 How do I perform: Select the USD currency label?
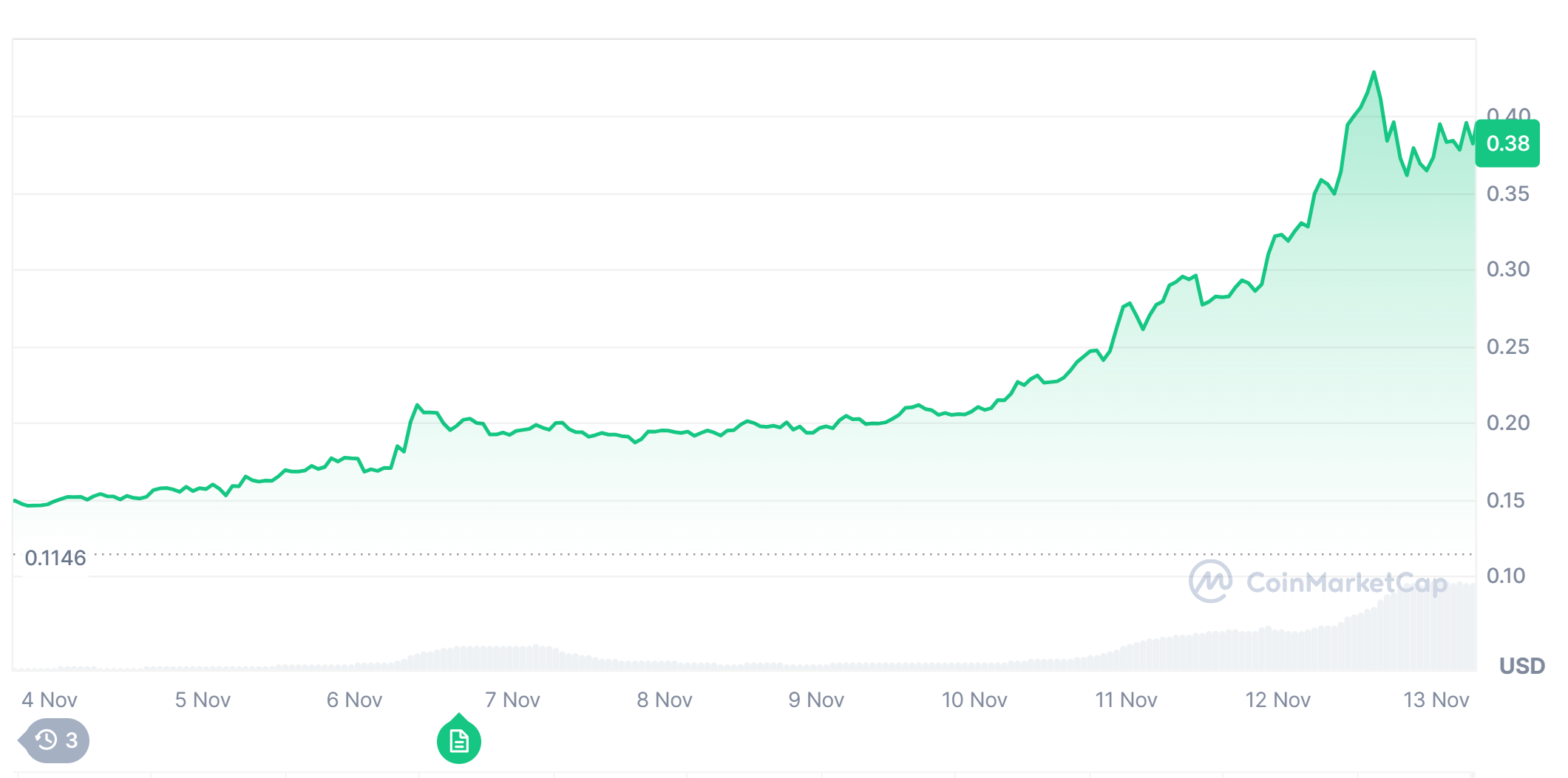(1521, 666)
